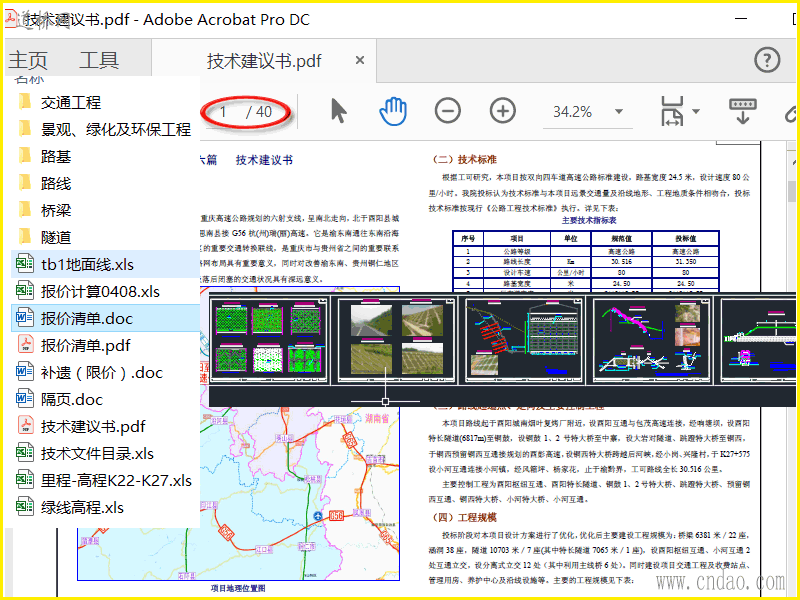Select the file 报价计算0408.xls

(100, 291)
